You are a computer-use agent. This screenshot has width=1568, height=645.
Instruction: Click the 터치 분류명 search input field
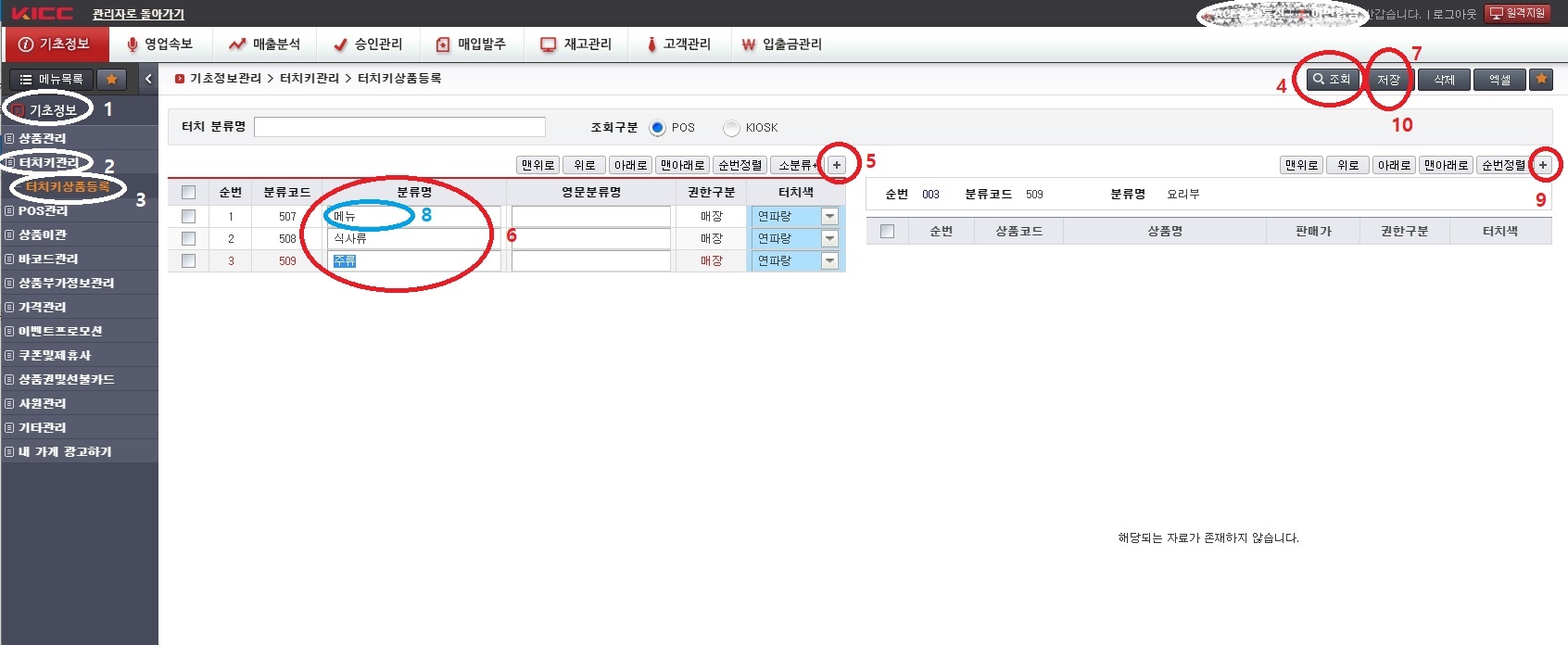[x=399, y=127]
